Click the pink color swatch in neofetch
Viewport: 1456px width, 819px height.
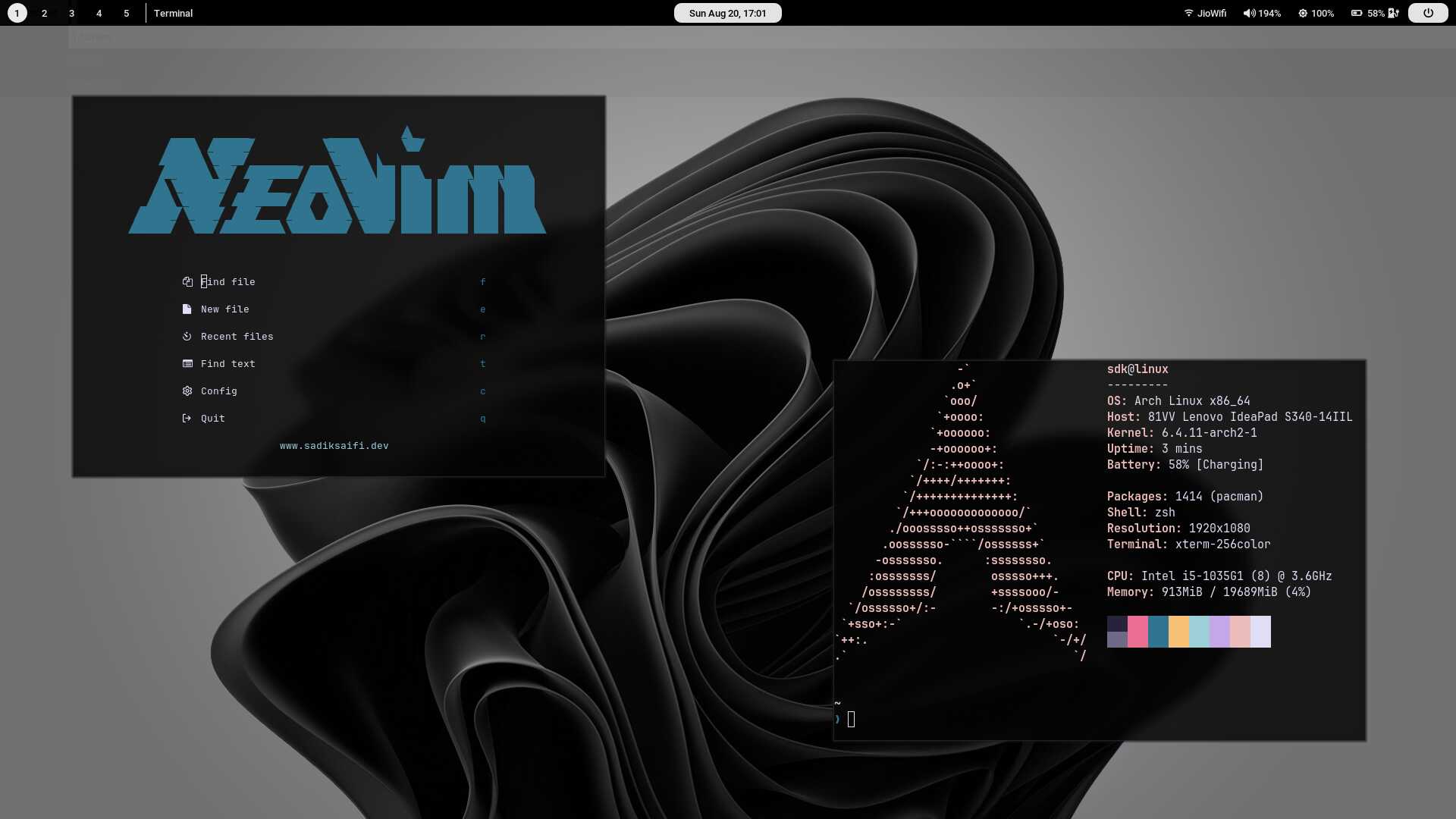(1137, 631)
